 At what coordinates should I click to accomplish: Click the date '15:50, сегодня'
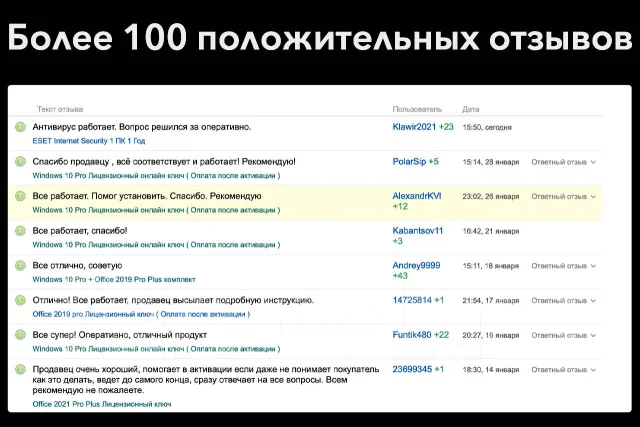pyautogui.click(x=487, y=127)
